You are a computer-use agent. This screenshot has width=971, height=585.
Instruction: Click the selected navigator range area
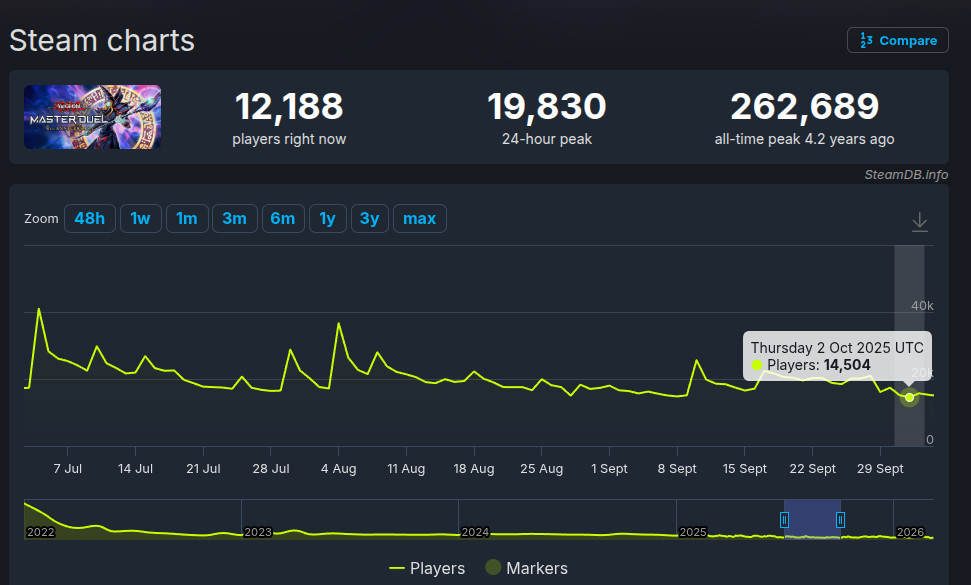point(812,519)
